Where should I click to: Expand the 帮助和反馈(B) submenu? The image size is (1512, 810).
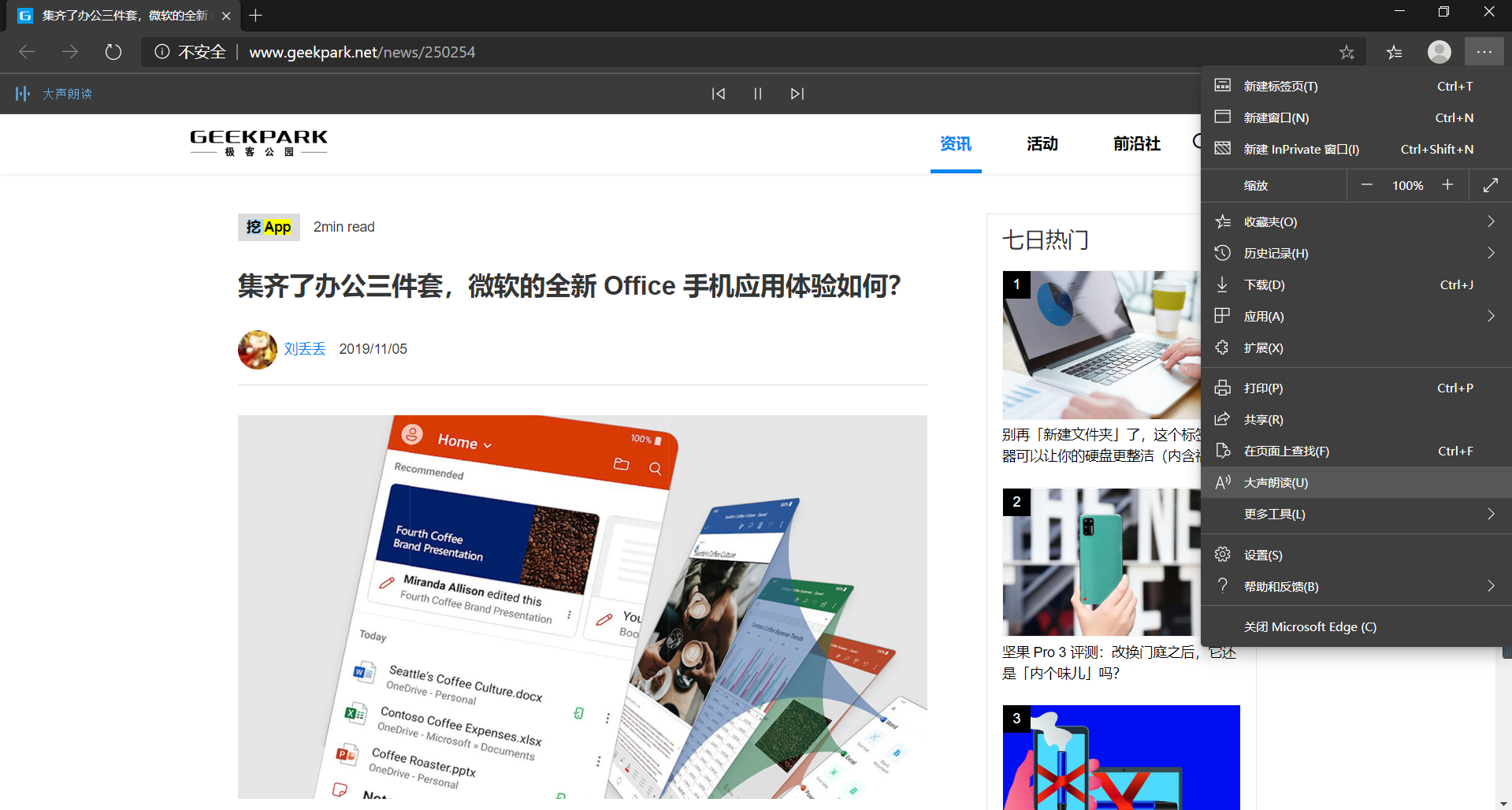1356,586
